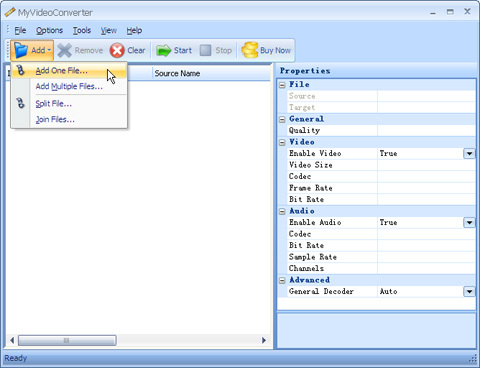Select the Quality property row
Screen dimensions: 480x368
pos(381,130)
